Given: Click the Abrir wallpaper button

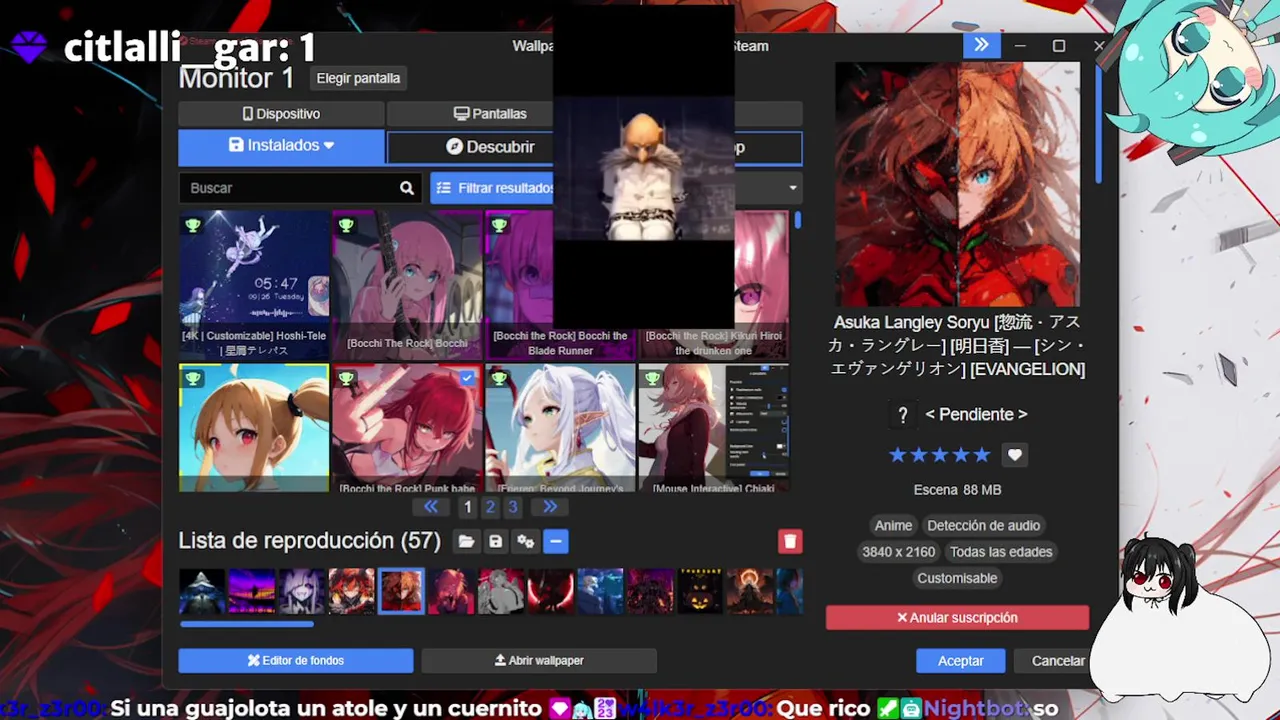Looking at the screenshot, I should tap(539, 661).
